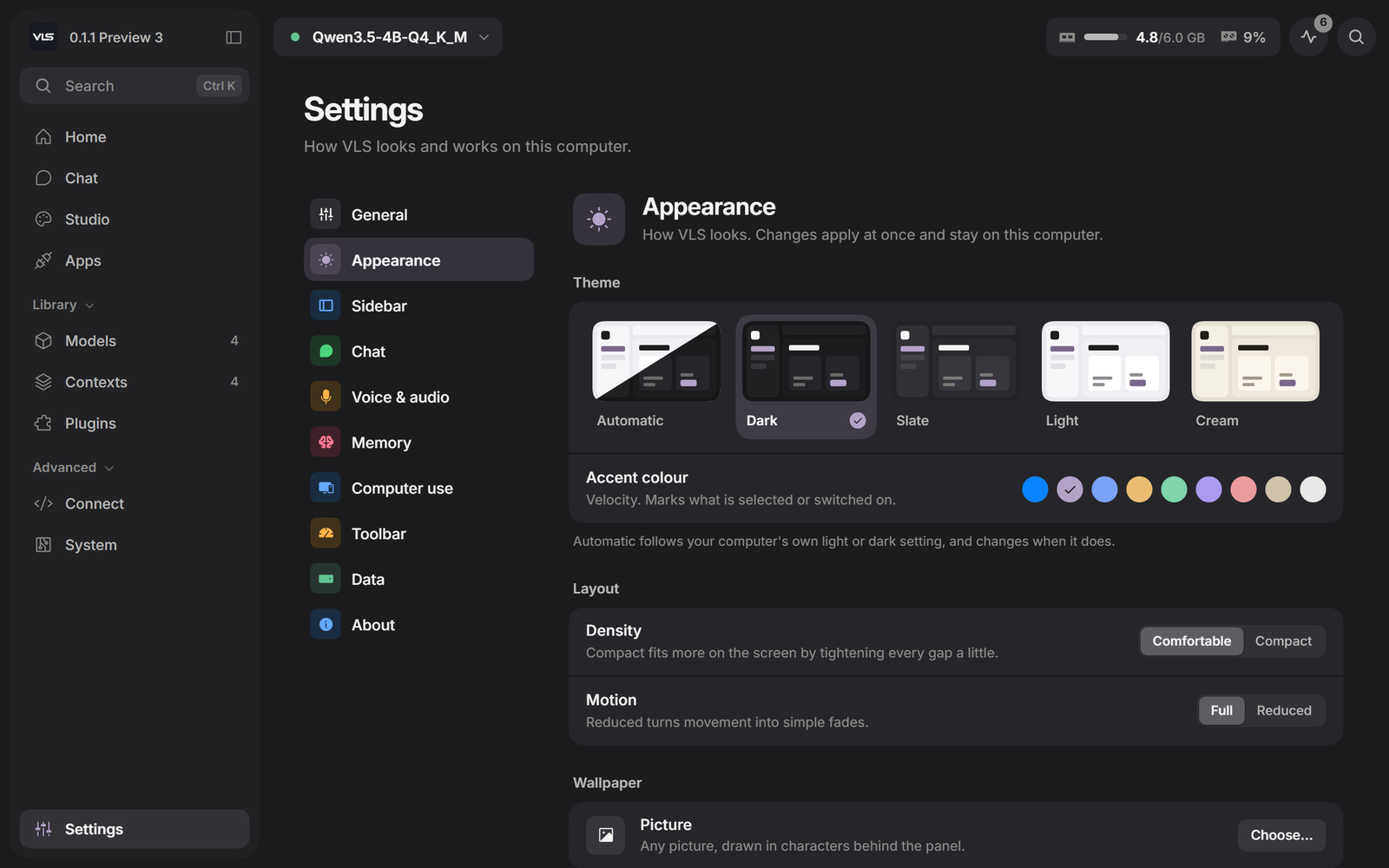Collapse the sidebar with the panel icon
Image resolution: width=1389 pixels, height=868 pixels.
point(234,37)
